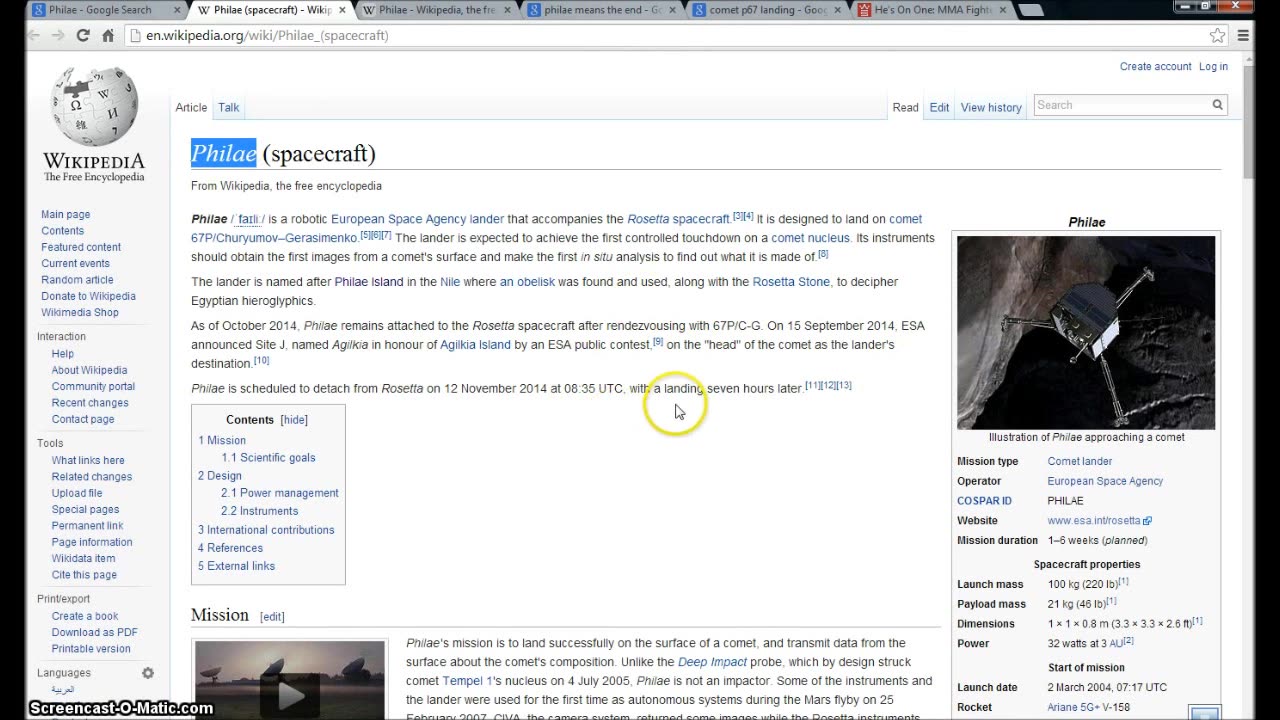This screenshot has height=720, width=1280.
Task: Switch to He's On One: MMA tab
Action: click(932, 10)
